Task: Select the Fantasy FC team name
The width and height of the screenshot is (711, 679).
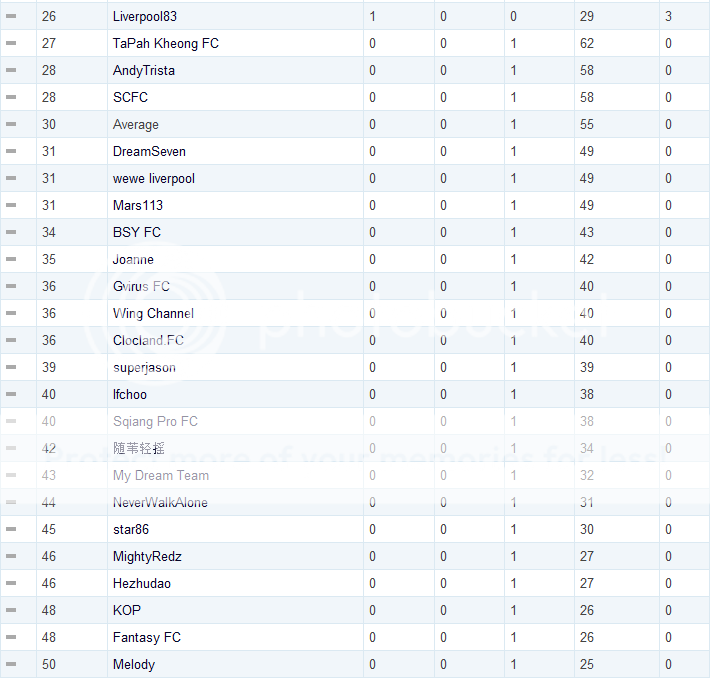Action: [x=147, y=638]
